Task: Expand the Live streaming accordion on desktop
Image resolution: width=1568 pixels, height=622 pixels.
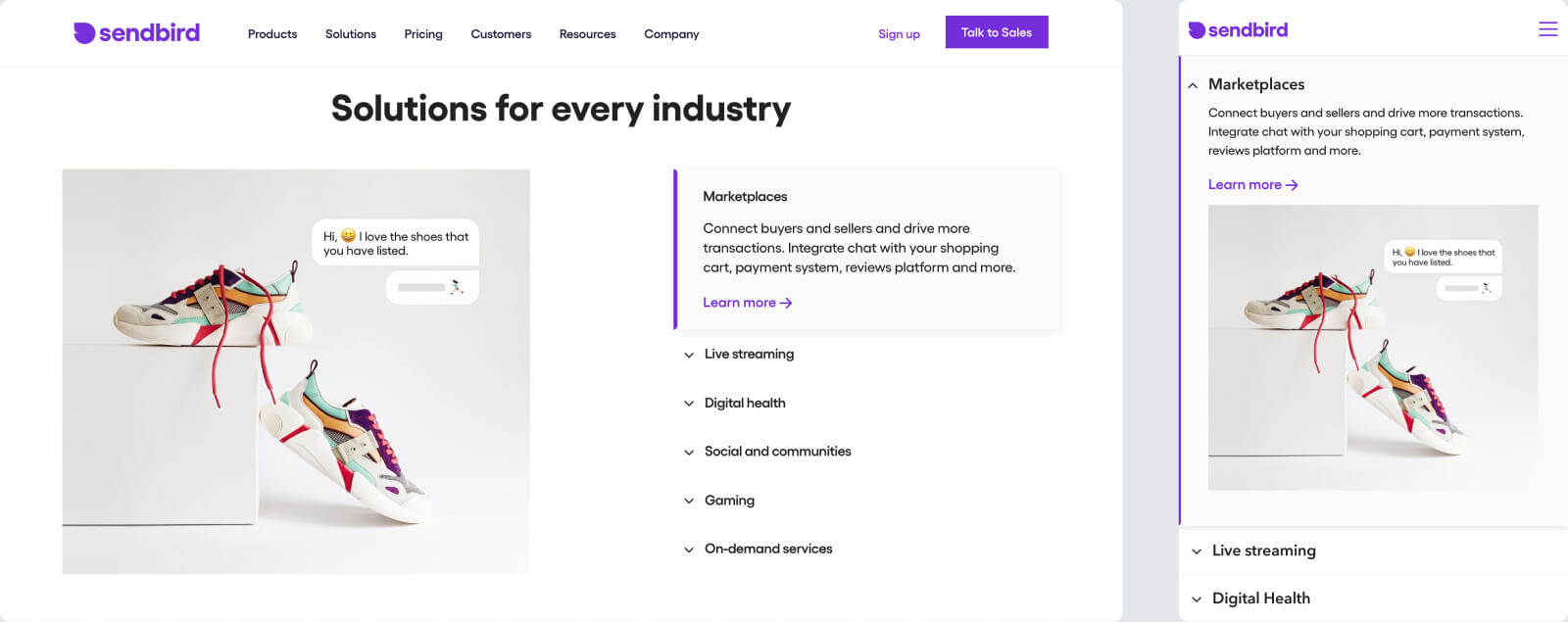Action: 749,355
